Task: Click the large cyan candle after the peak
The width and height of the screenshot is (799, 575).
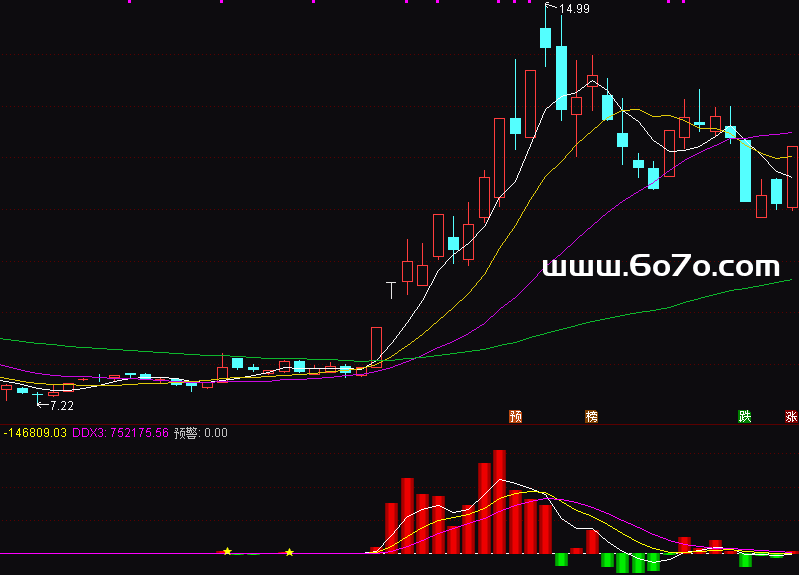Action: coord(561,77)
